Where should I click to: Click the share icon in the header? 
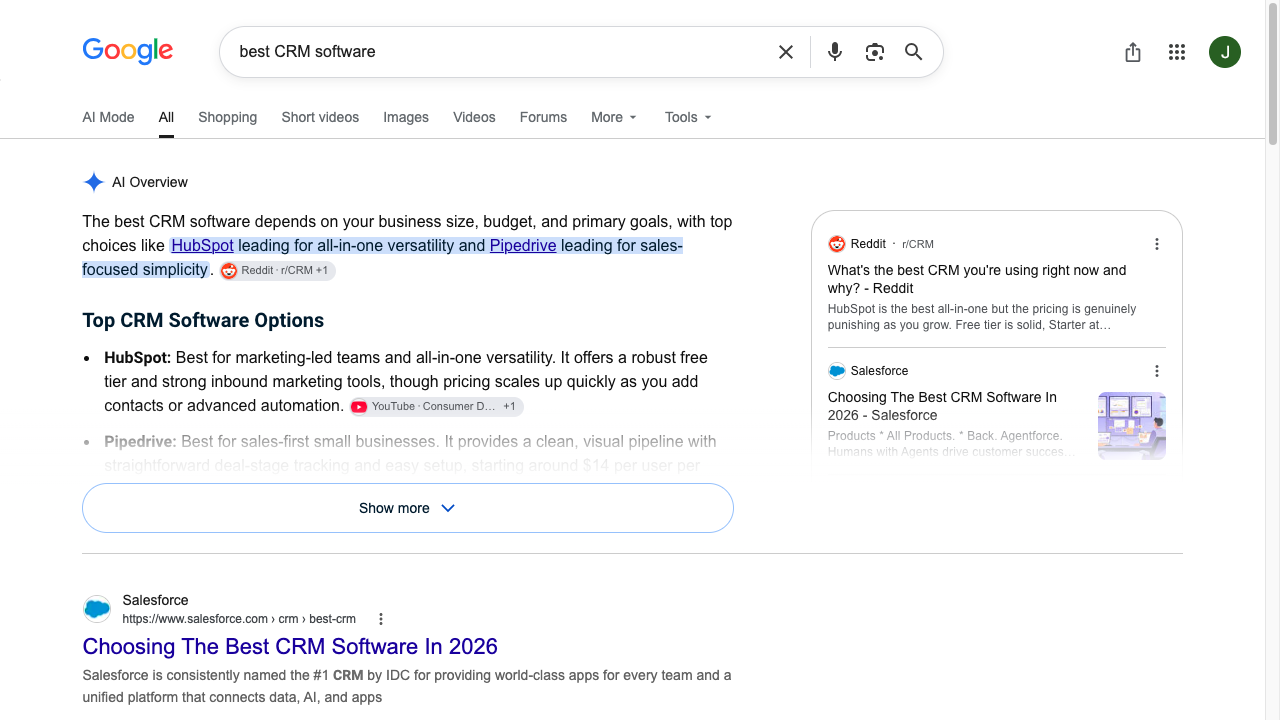(x=1133, y=52)
